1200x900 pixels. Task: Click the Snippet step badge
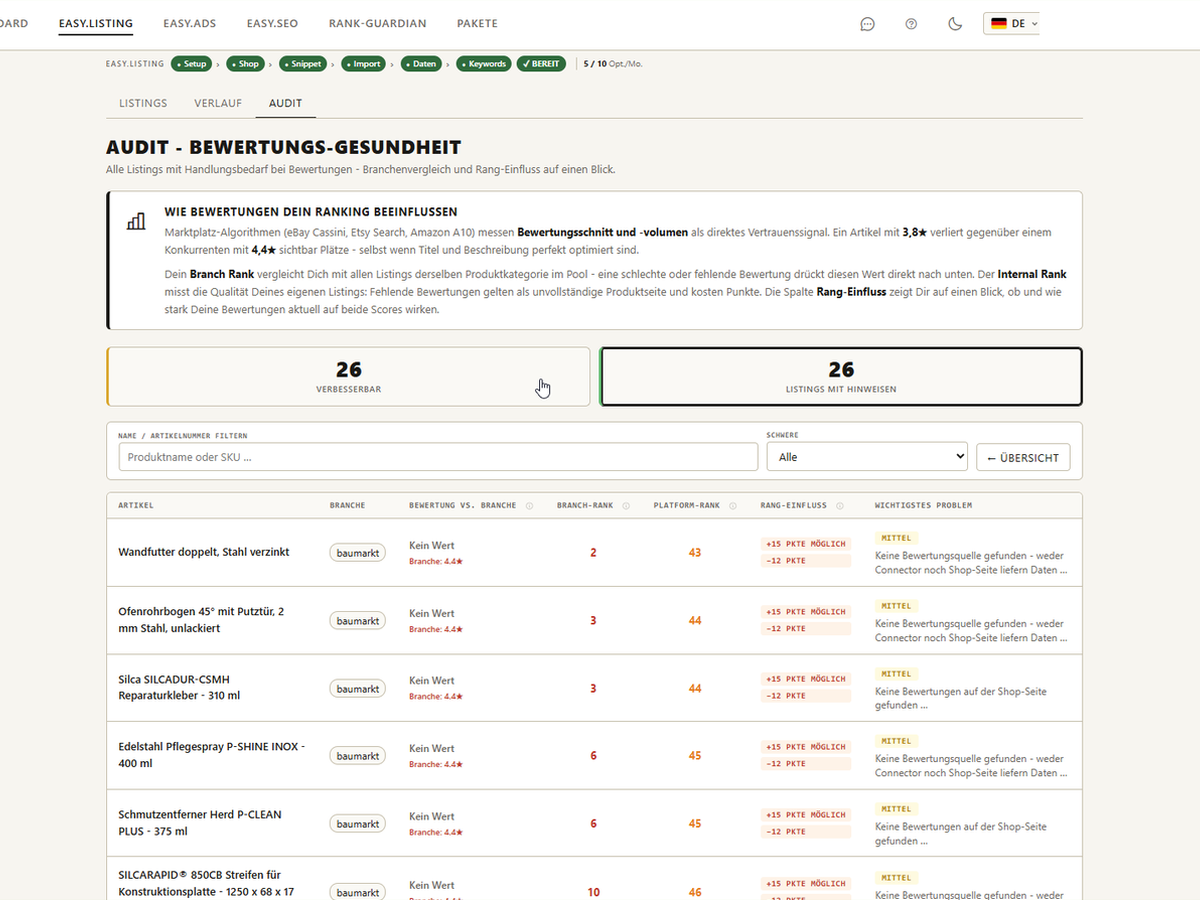tap(304, 64)
